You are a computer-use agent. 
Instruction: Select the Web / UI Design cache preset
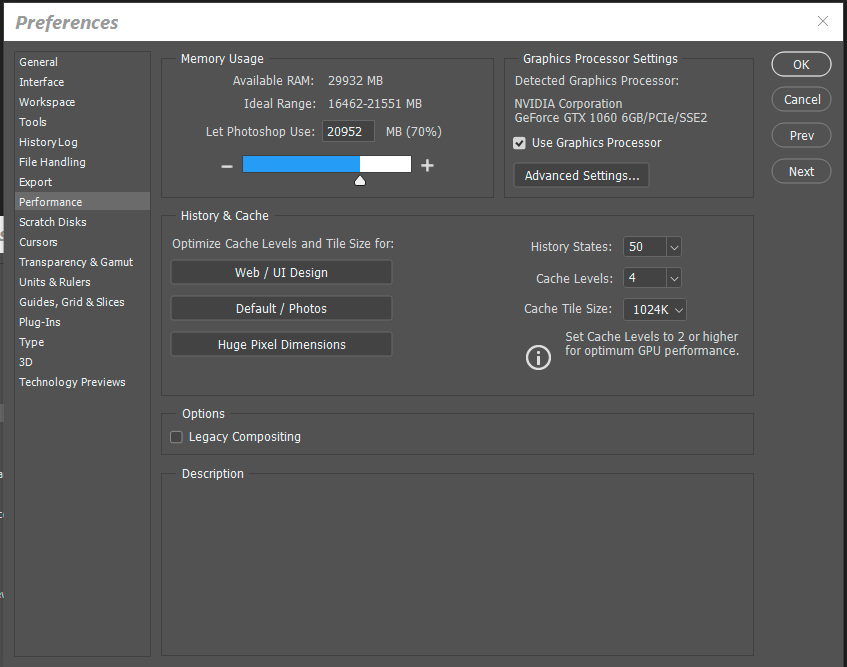click(x=281, y=271)
